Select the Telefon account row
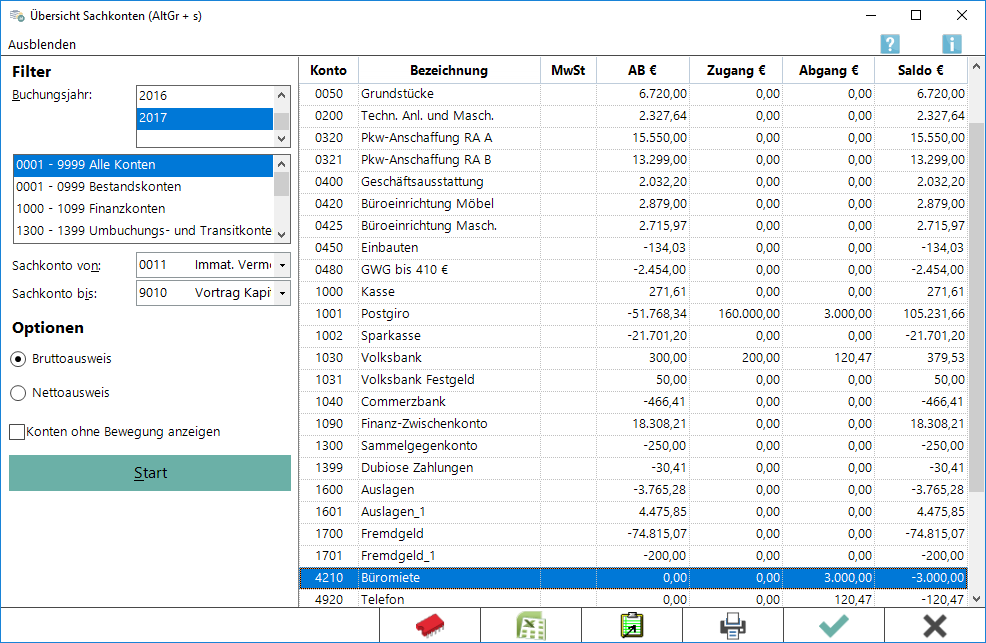This screenshot has height=643, width=986. click(633, 599)
